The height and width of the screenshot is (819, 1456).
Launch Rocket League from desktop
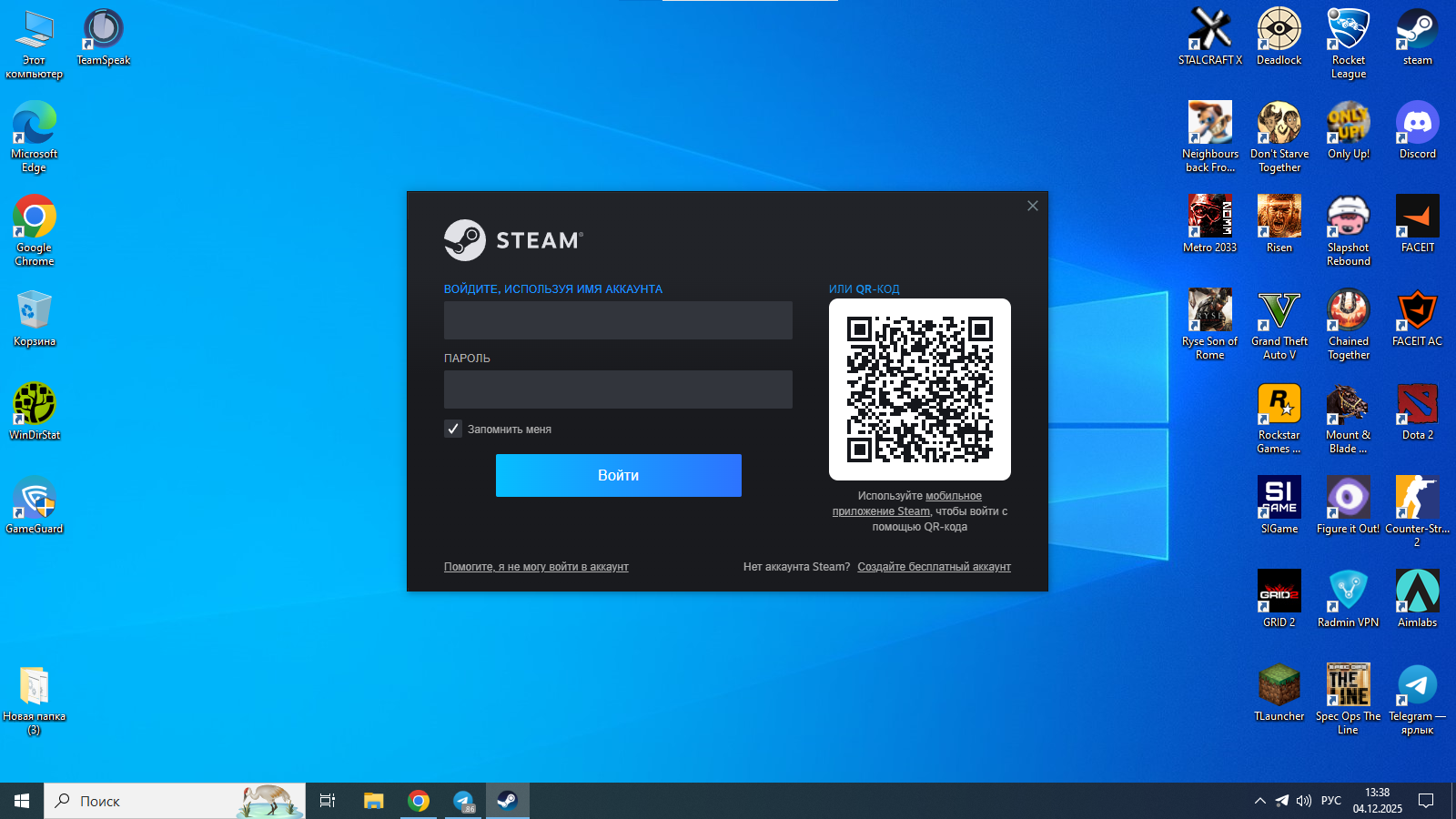(x=1349, y=43)
